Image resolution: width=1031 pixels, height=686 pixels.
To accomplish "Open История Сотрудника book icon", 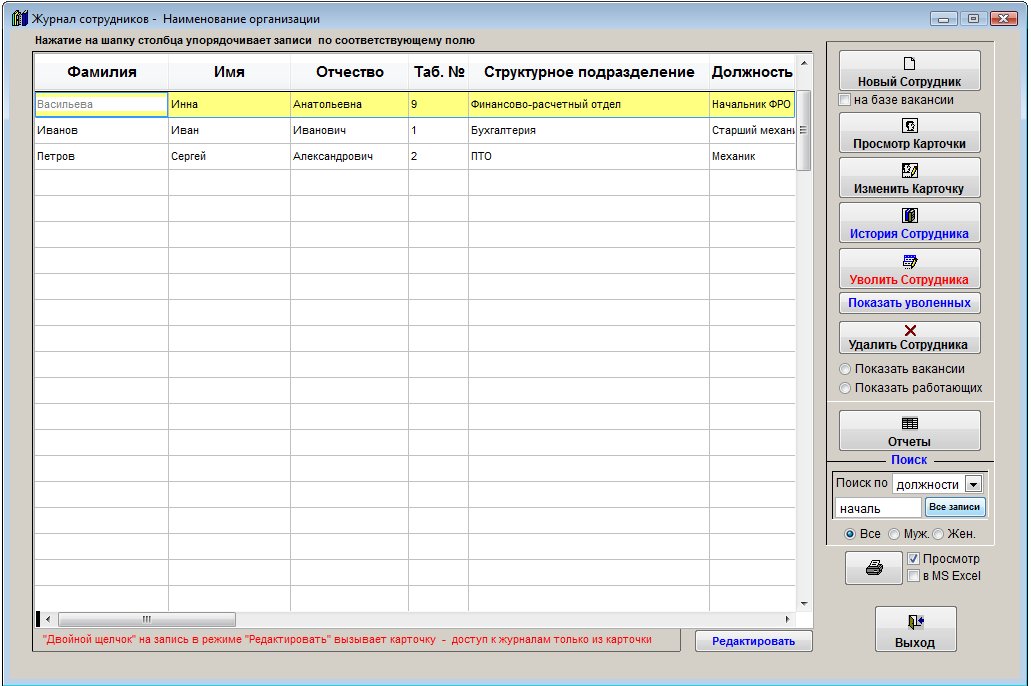I will [909, 215].
